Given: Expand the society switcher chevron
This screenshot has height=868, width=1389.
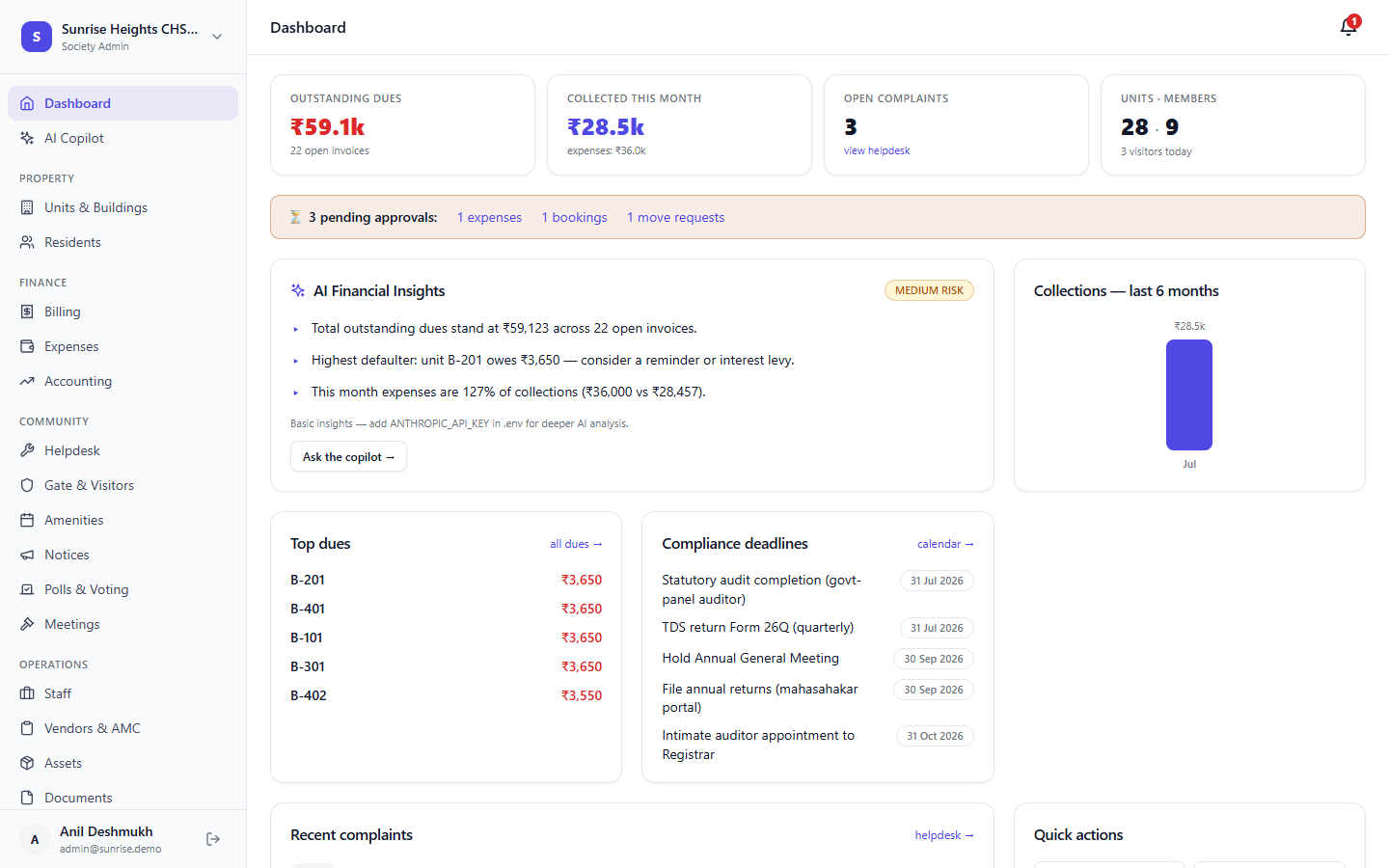Looking at the screenshot, I should [217, 37].
